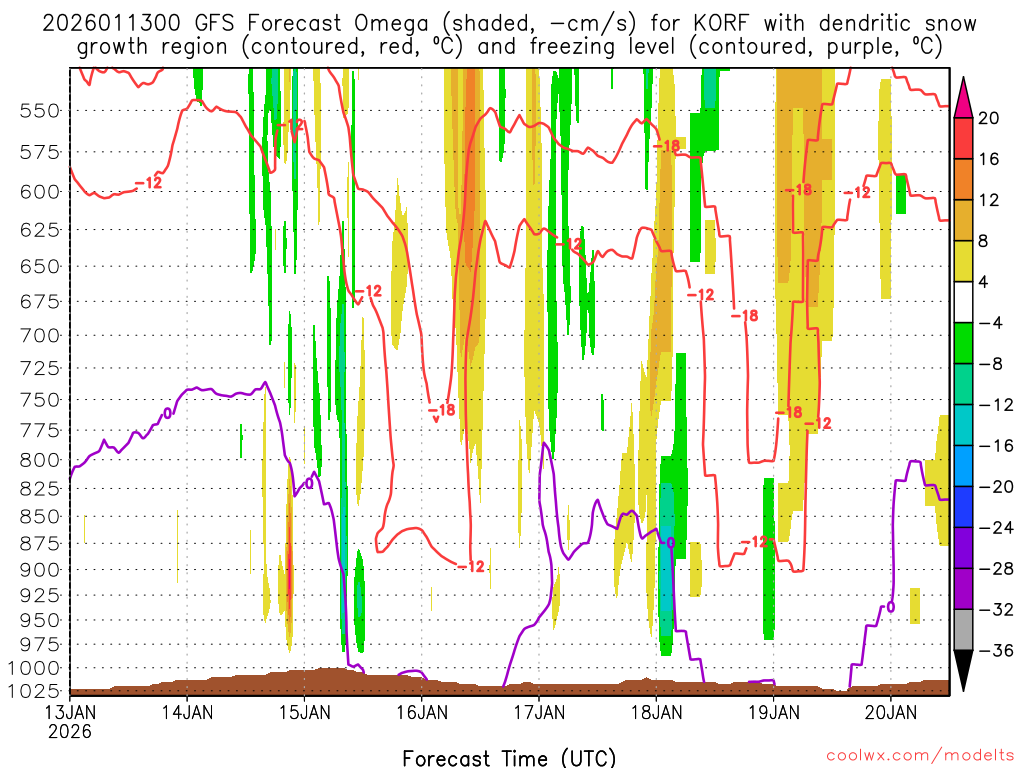Select the dark blue -24 to -20 colorbar swatch

tap(963, 507)
